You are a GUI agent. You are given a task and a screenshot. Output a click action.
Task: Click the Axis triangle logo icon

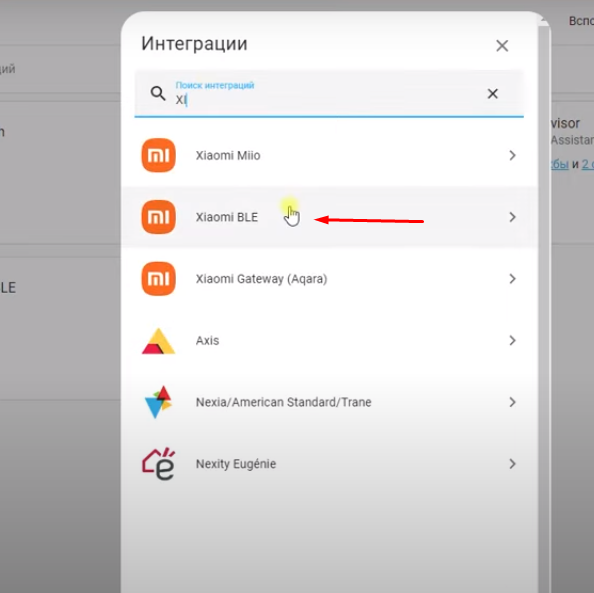(158, 341)
